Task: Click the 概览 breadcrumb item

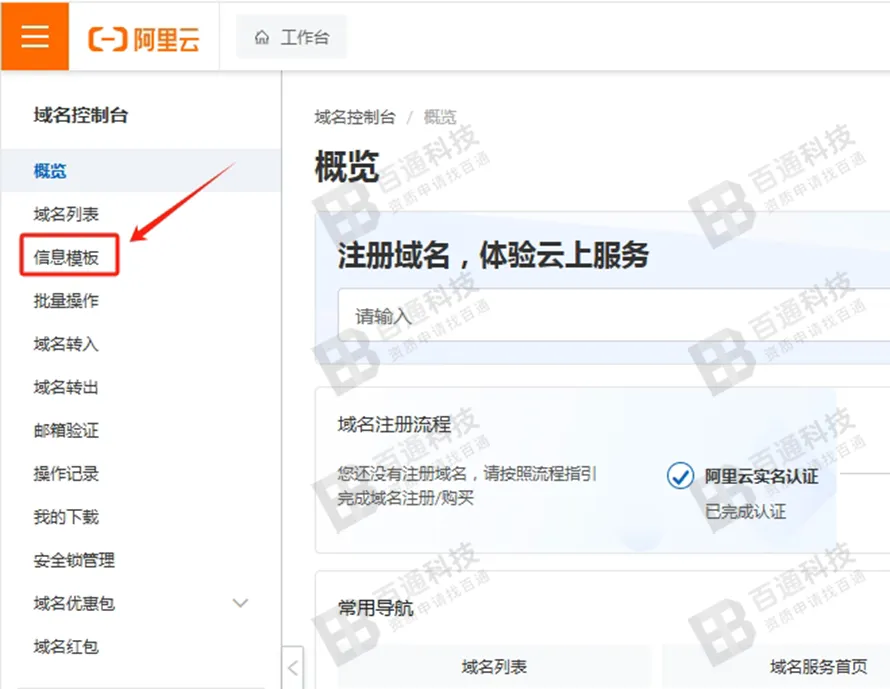Action: [440, 117]
